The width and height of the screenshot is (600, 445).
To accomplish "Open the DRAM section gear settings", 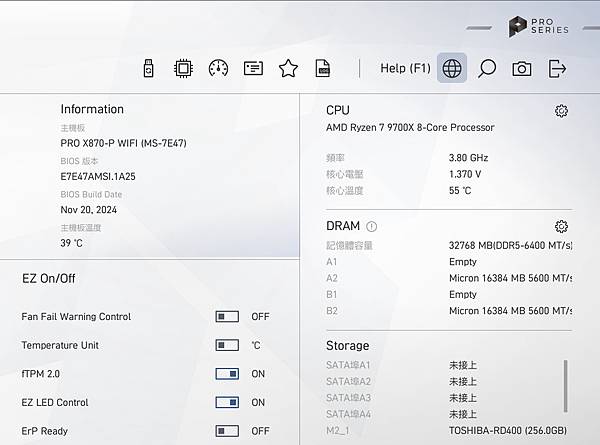I will point(561,227).
